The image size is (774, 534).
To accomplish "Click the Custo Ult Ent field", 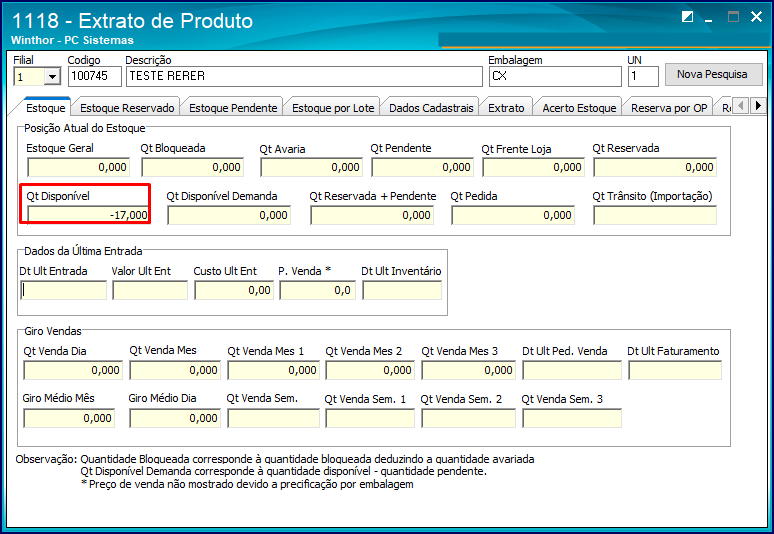I will (233, 290).
